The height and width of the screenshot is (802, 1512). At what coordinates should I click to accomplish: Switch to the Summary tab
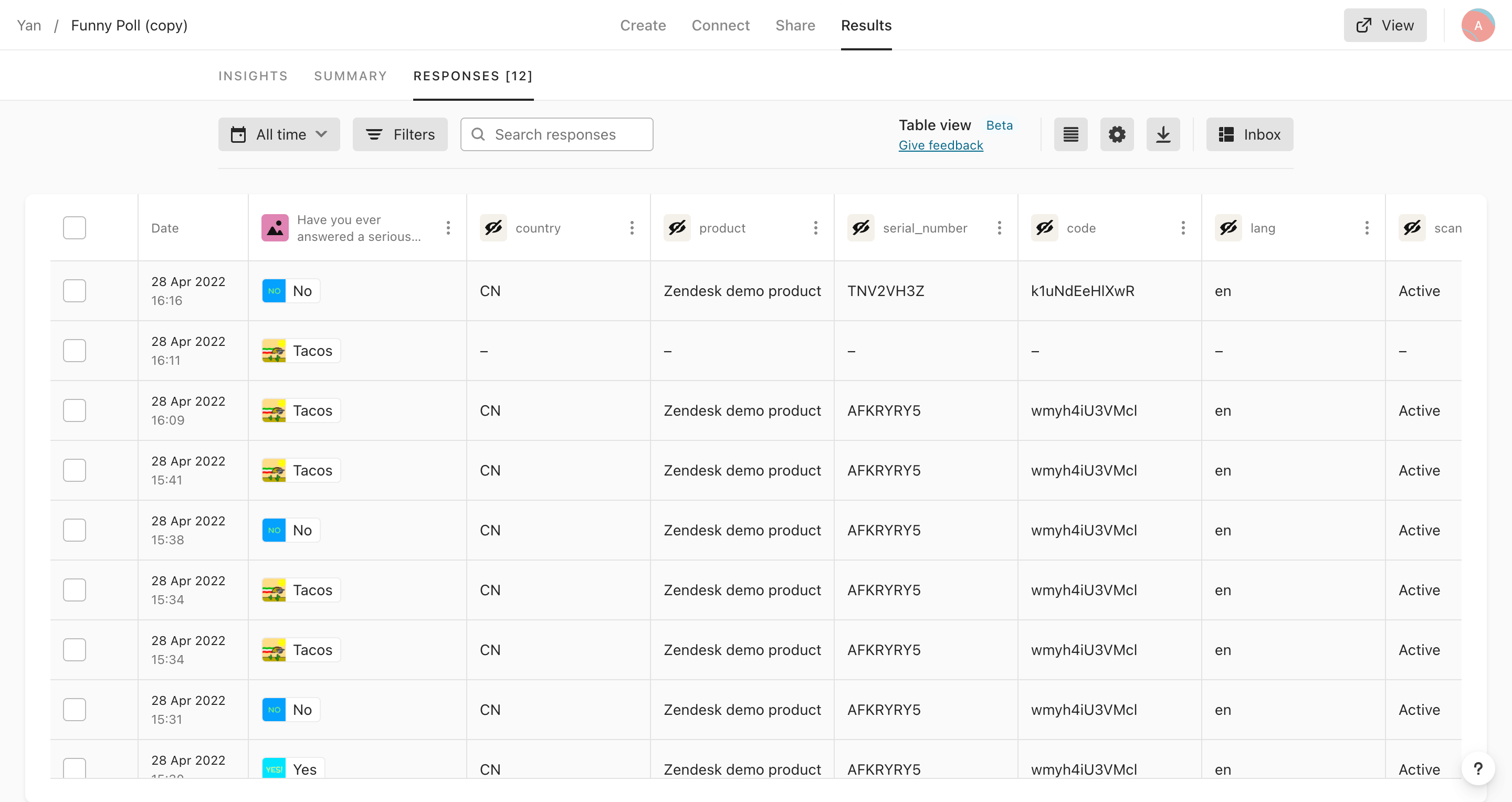coord(350,76)
